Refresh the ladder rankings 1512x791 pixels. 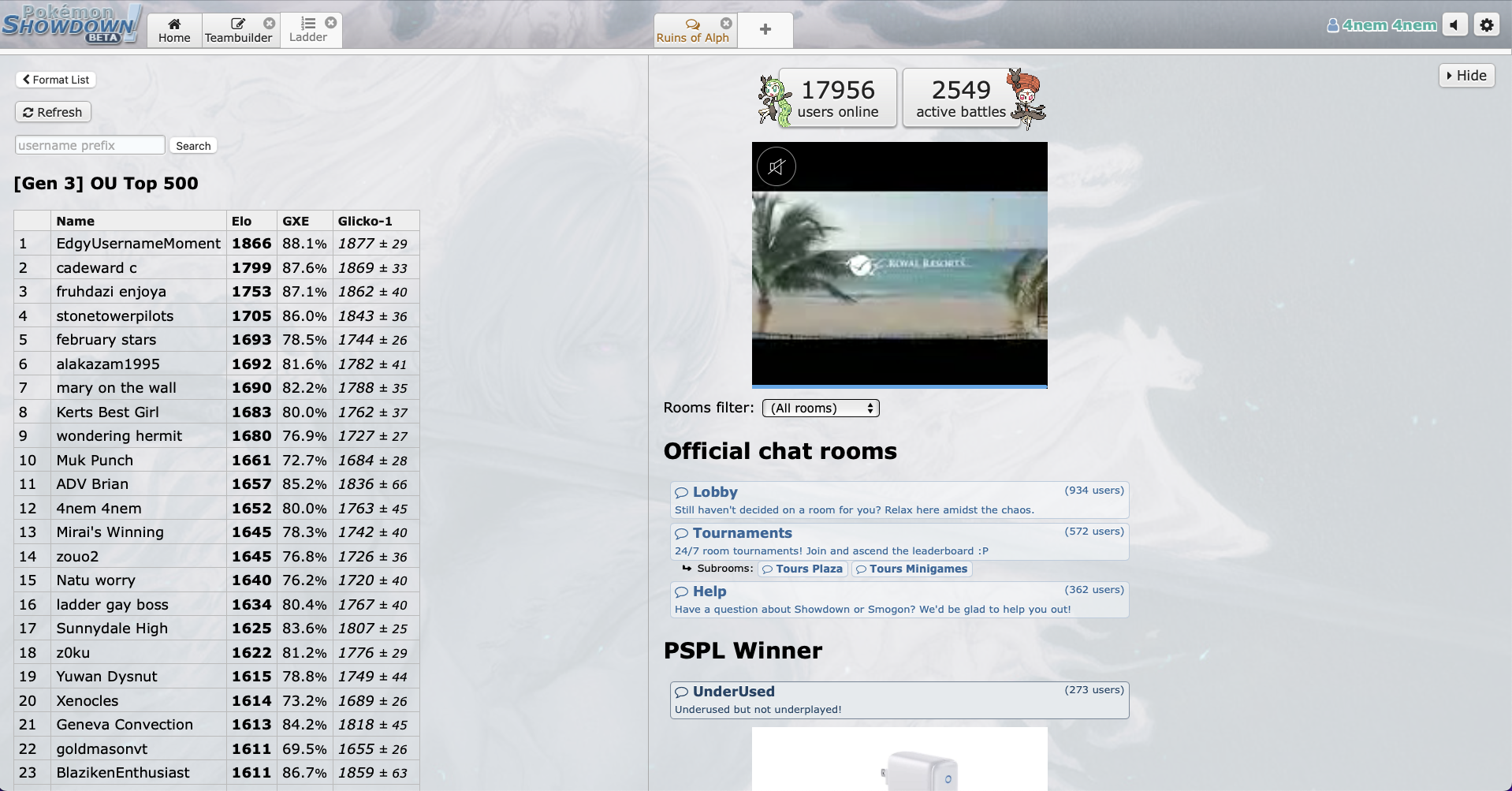[53, 112]
